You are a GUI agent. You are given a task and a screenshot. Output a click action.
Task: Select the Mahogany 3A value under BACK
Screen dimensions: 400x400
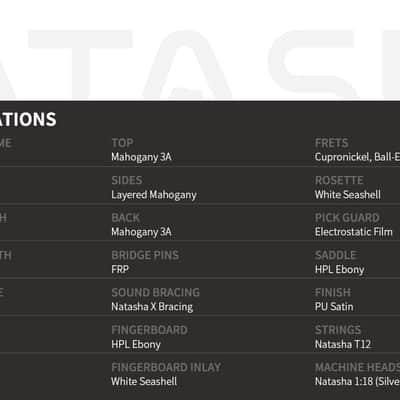pyautogui.click(x=141, y=232)
